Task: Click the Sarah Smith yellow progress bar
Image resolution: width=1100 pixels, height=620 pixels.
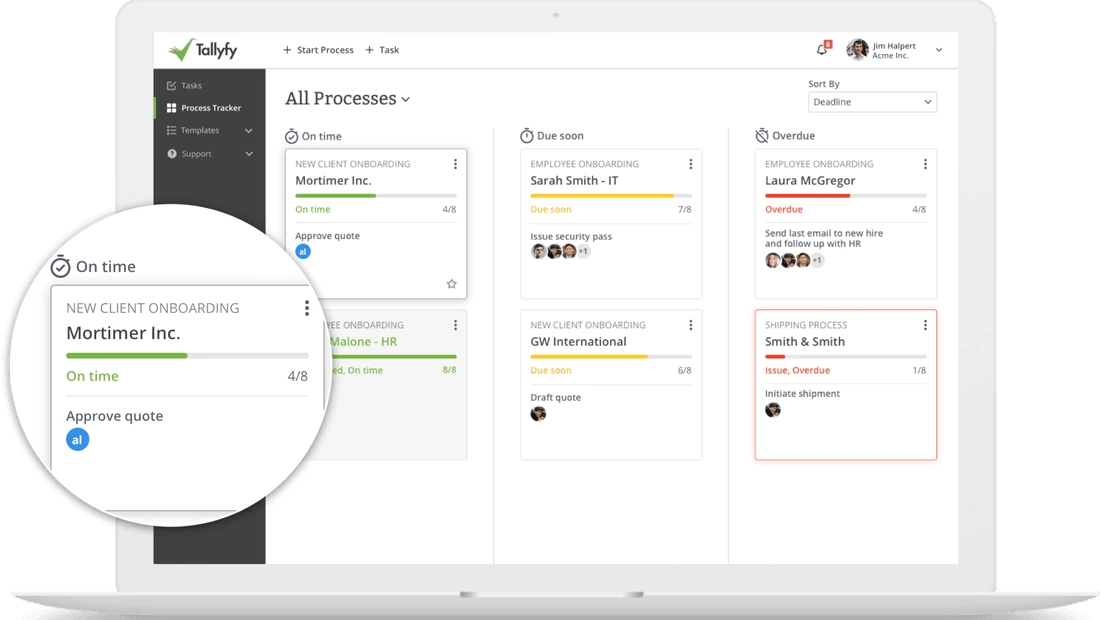Action: [x=611, y=196]
